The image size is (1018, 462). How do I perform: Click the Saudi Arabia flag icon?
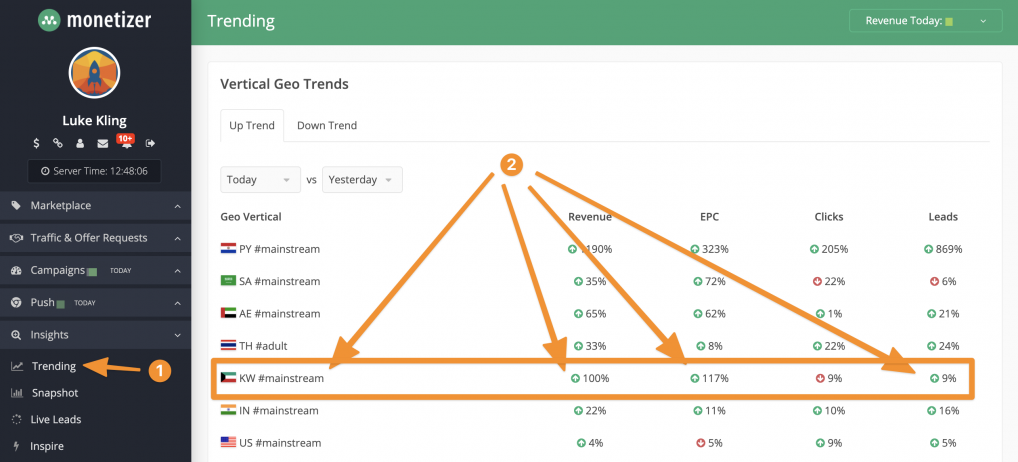[228, 281]
